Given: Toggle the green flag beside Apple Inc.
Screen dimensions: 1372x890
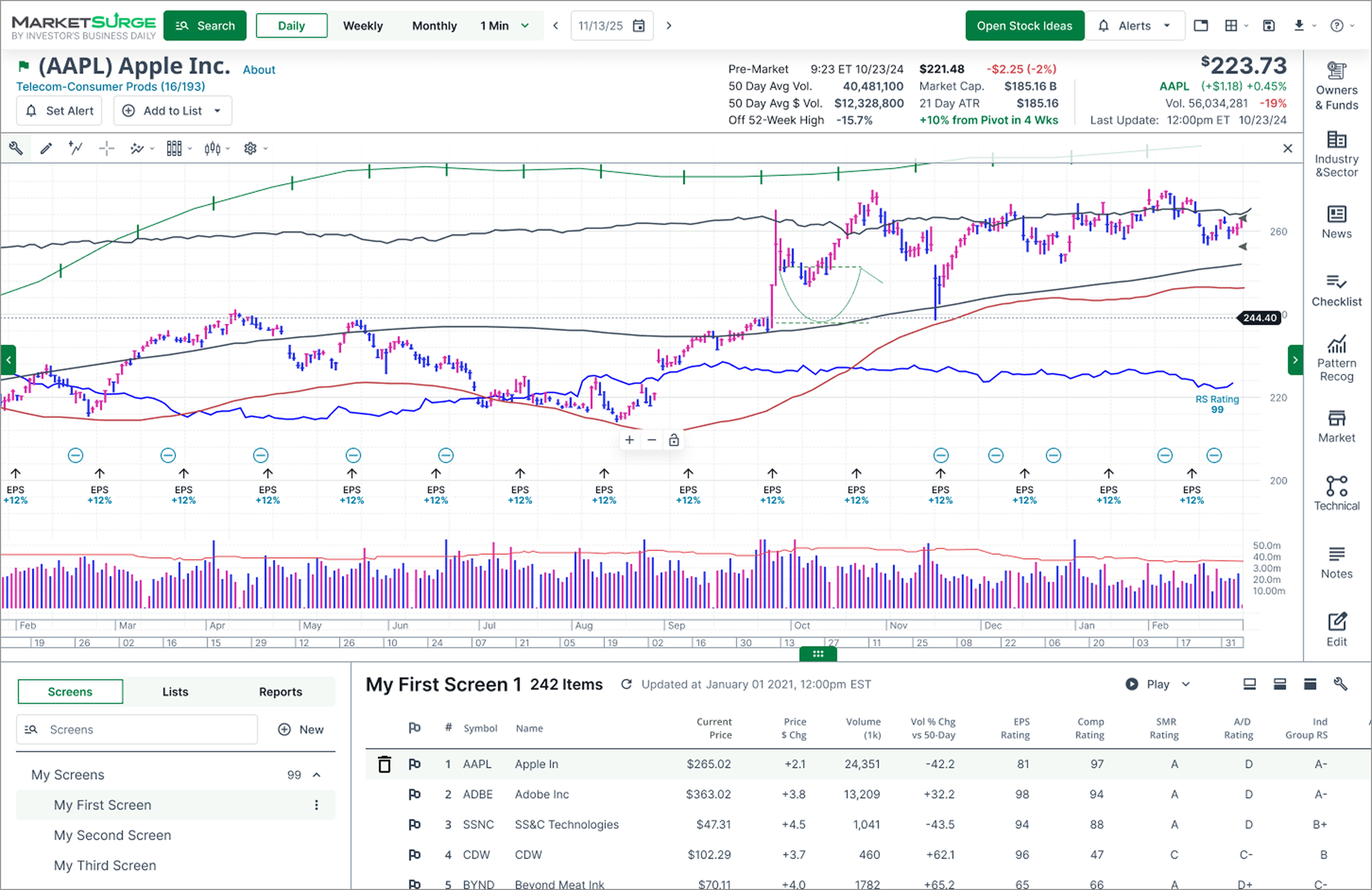Looking at the screenshot, I should (x=23, y=66).
